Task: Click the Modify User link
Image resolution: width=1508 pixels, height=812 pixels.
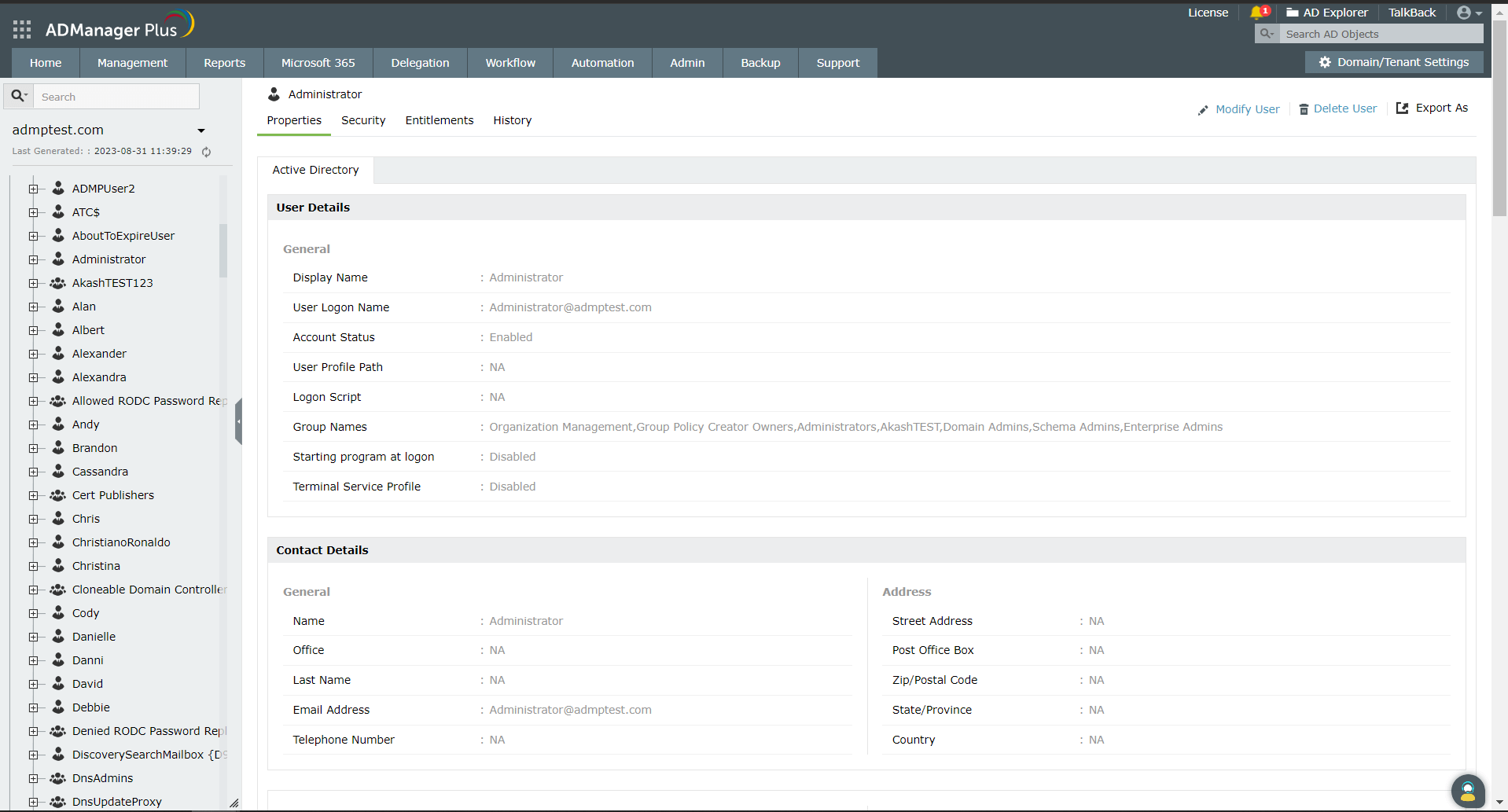Action: click(1248, 109)
